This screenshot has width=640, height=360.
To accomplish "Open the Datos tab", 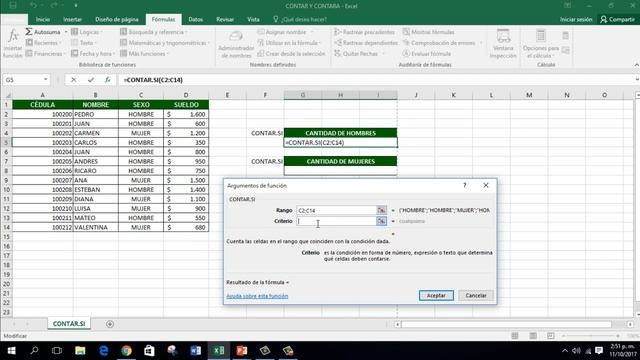I will coord(196,19).
